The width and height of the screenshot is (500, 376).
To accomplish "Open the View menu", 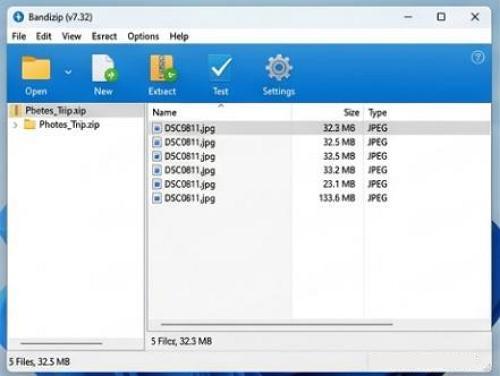I will click(x=72, y=36).
